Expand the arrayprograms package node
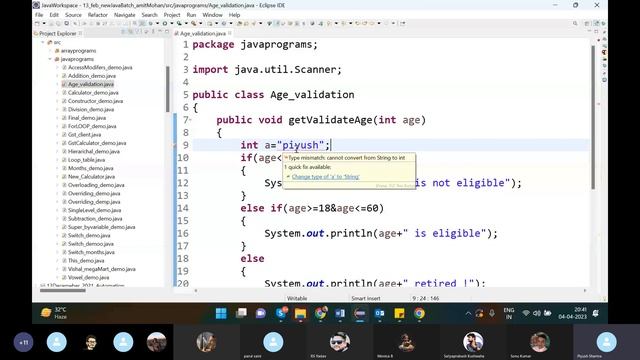Viewport: 640px width, 360px height. tap(50, 51)
